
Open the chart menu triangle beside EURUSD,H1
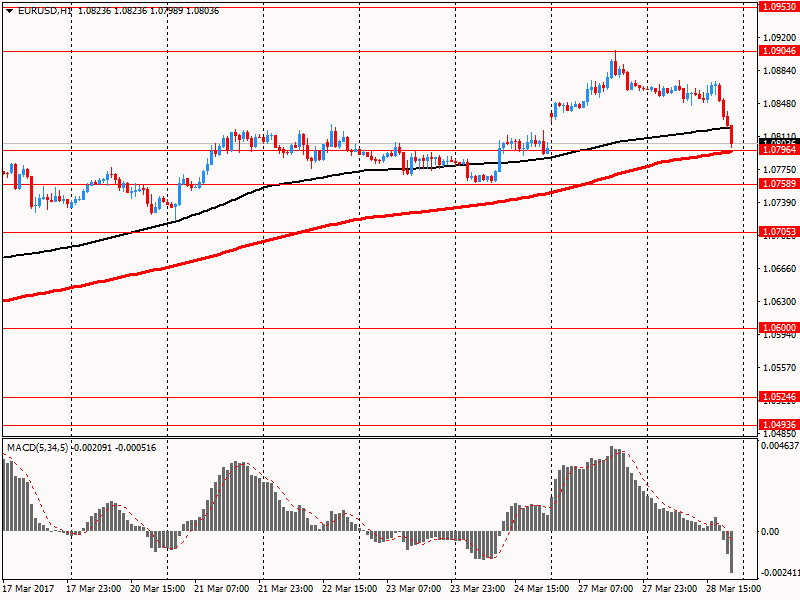click(x=9, y=11)
